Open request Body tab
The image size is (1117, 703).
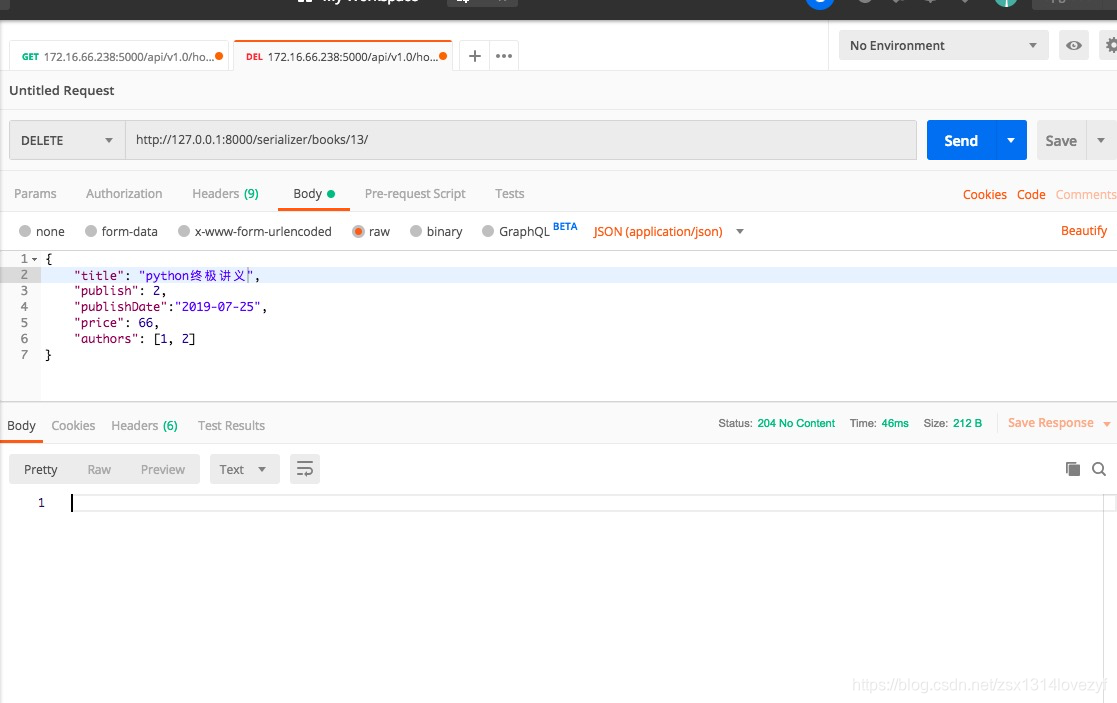click(313, 194)
